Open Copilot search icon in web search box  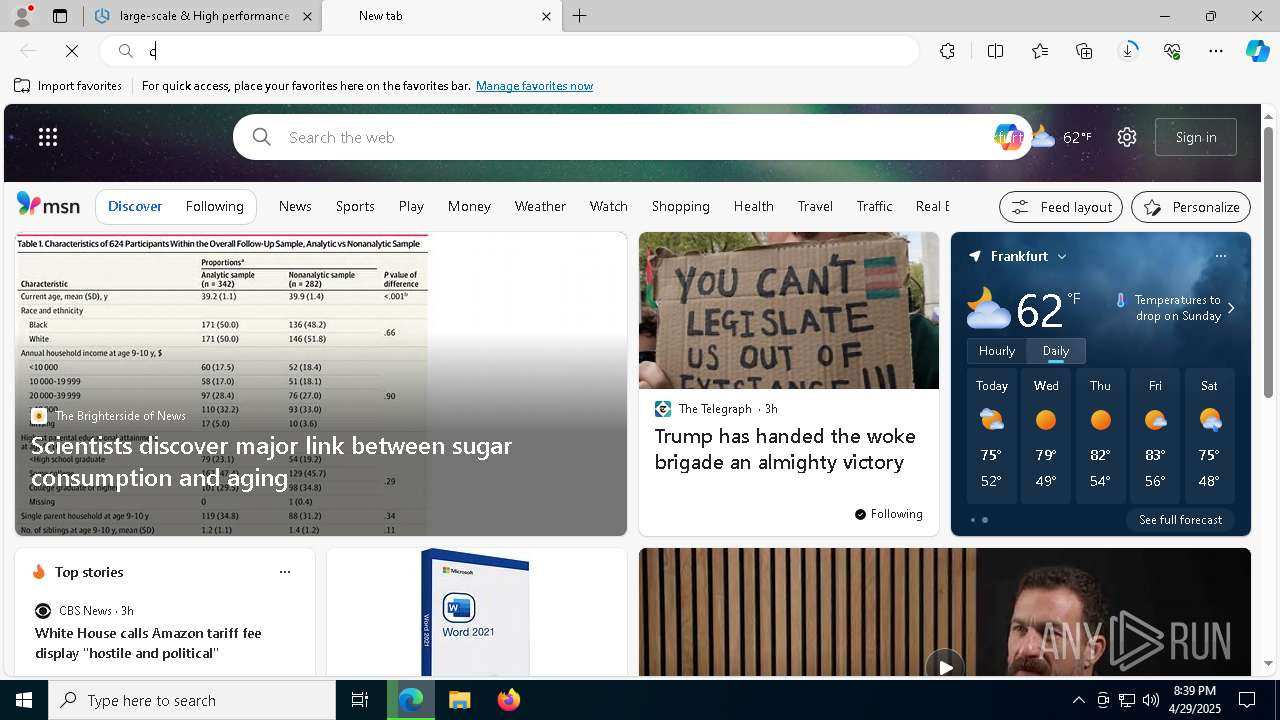(x=1008, y=137)
